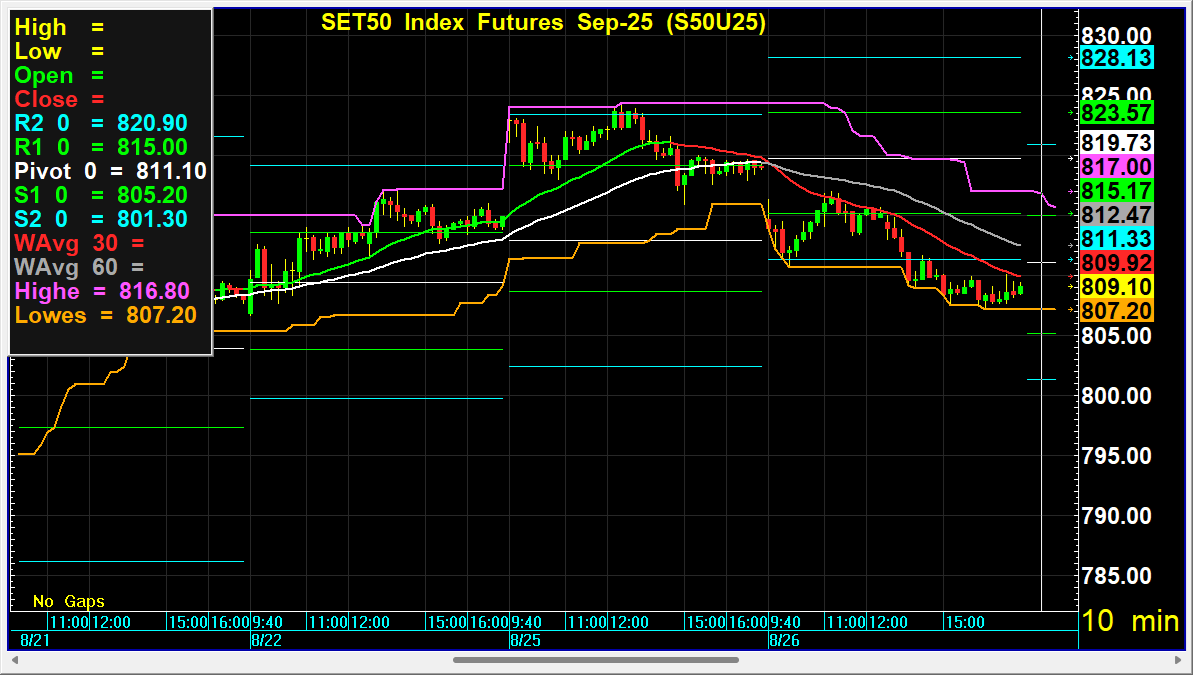Click the left scroll arrow of the chart scrollbar
This screenshot has height=675, width=1193.
point(14,660)
